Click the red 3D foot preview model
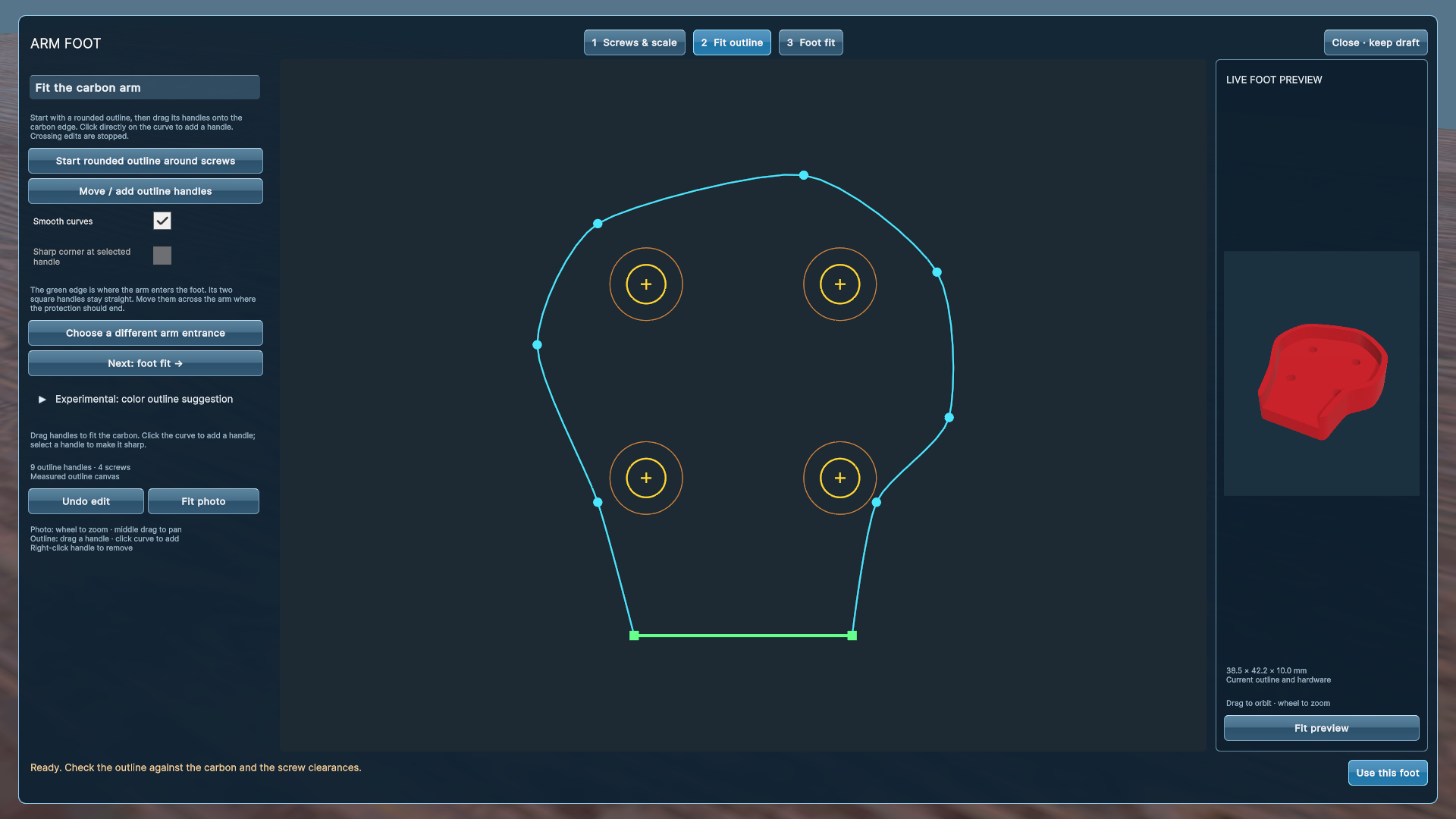This screenshot has height=819, width=1456. [1322, 381]
